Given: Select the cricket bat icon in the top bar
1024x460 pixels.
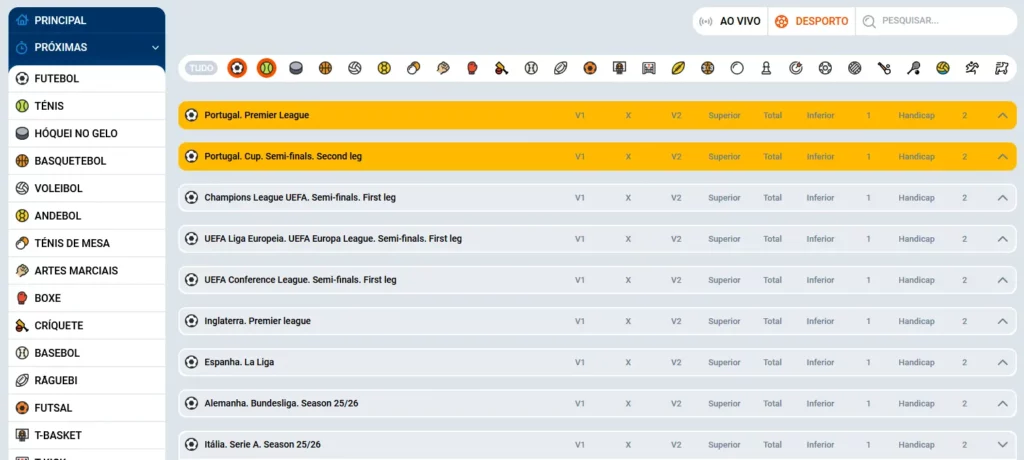Looking at the screenshot, I should 502,68.
